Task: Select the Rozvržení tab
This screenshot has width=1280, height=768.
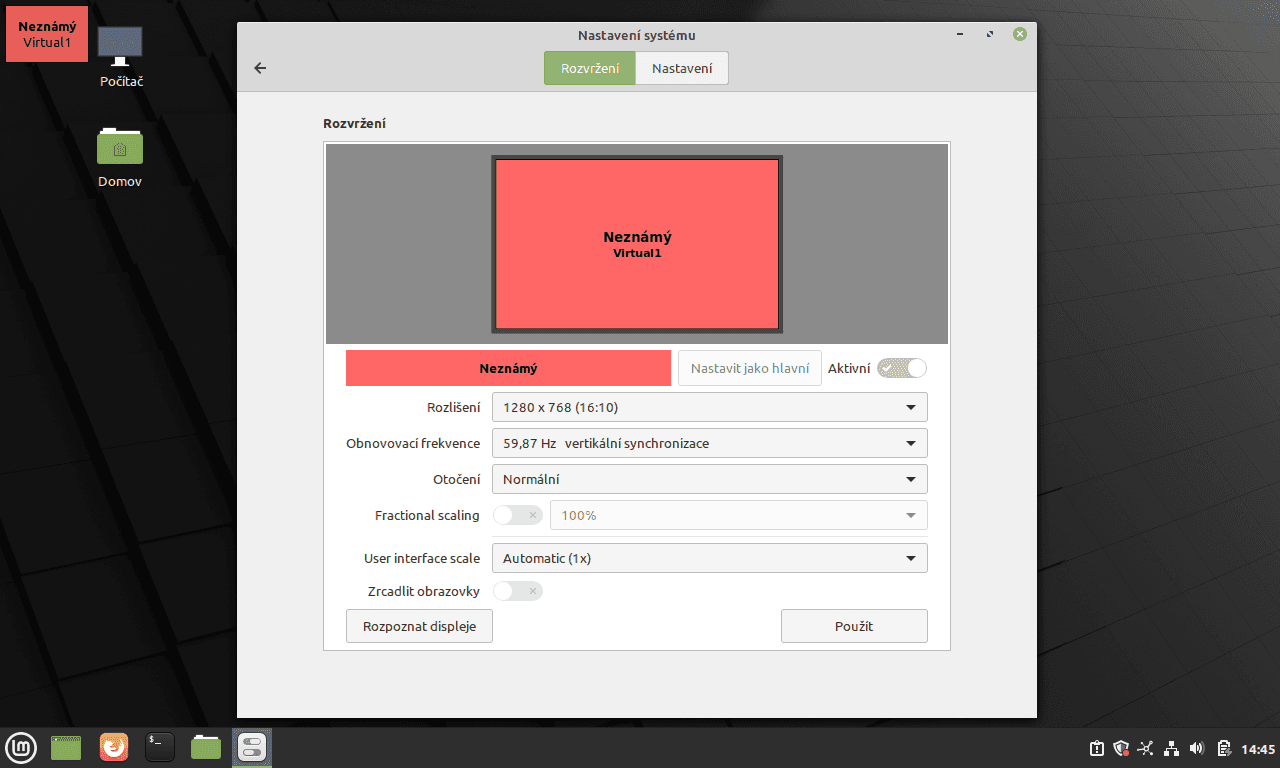Action: tap(589, 67)
